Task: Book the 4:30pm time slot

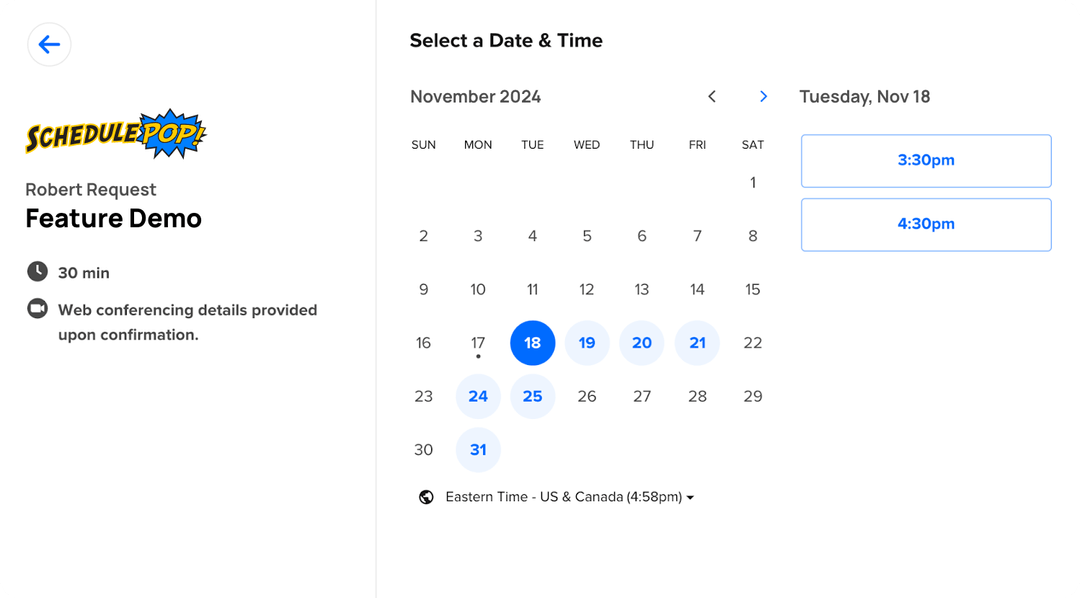Action: point(925,224)
